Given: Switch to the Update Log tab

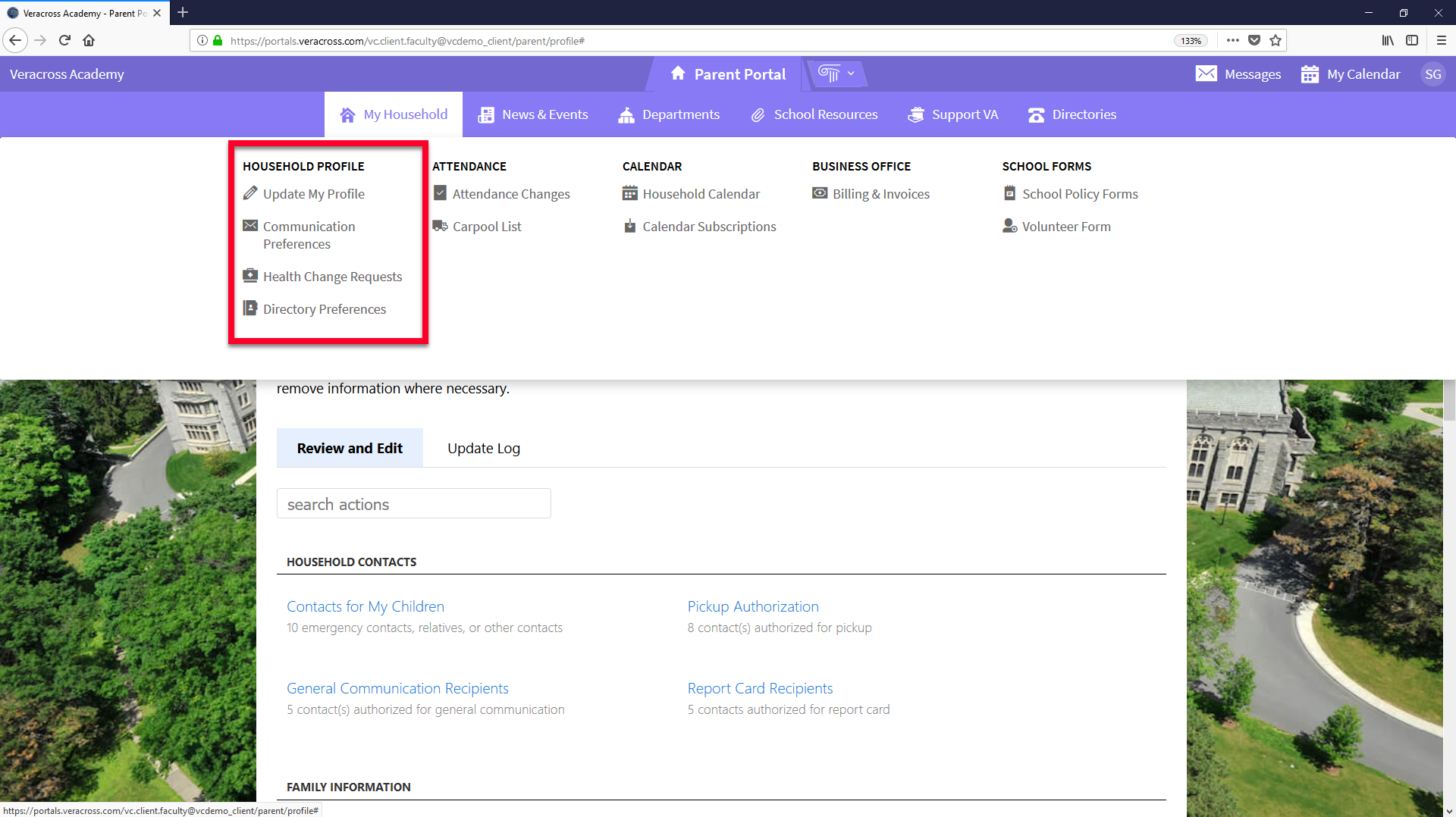Looking at the screenshot, I should [483, 448].
